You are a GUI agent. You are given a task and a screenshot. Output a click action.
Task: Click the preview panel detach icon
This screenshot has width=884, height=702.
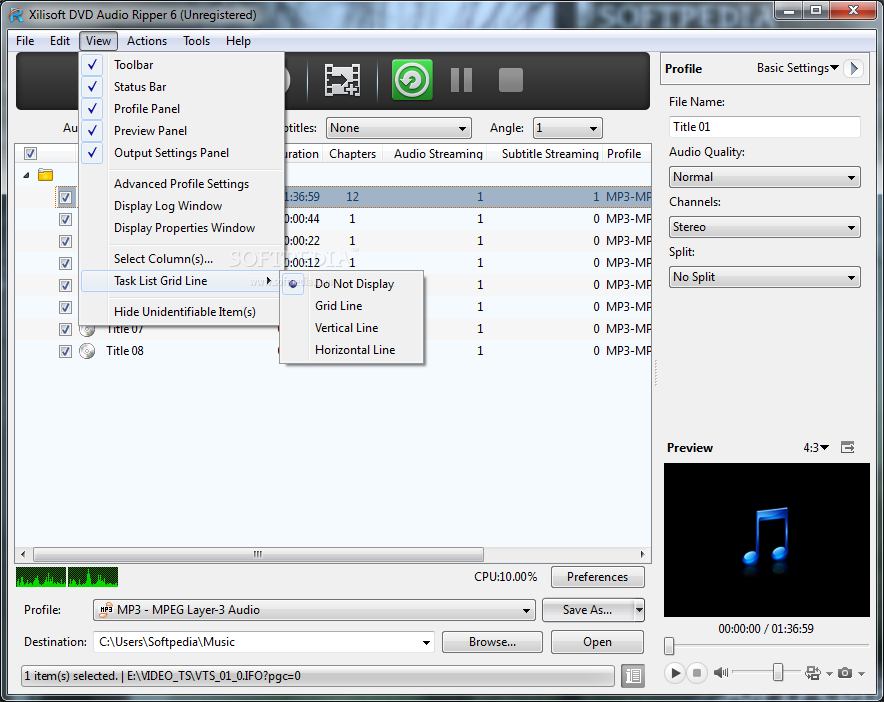coord(847,447)
